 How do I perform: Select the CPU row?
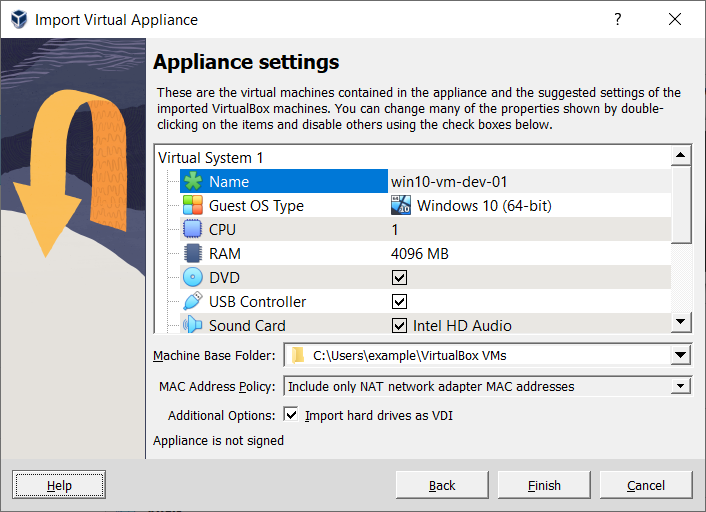click(x=425, y=229)
